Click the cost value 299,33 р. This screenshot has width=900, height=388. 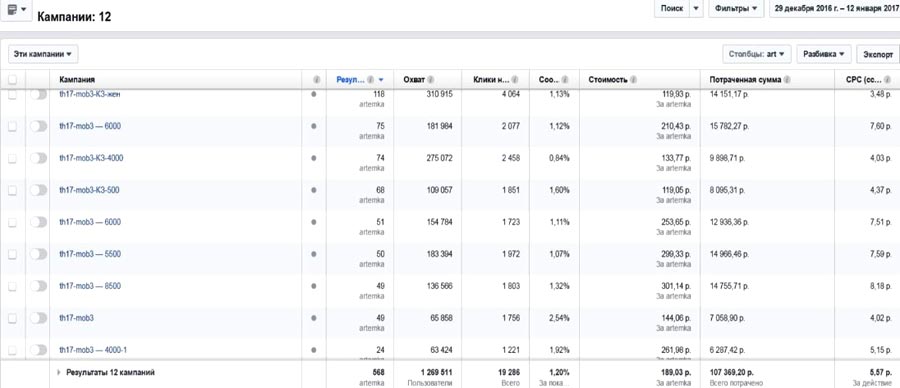coord(676,254)
